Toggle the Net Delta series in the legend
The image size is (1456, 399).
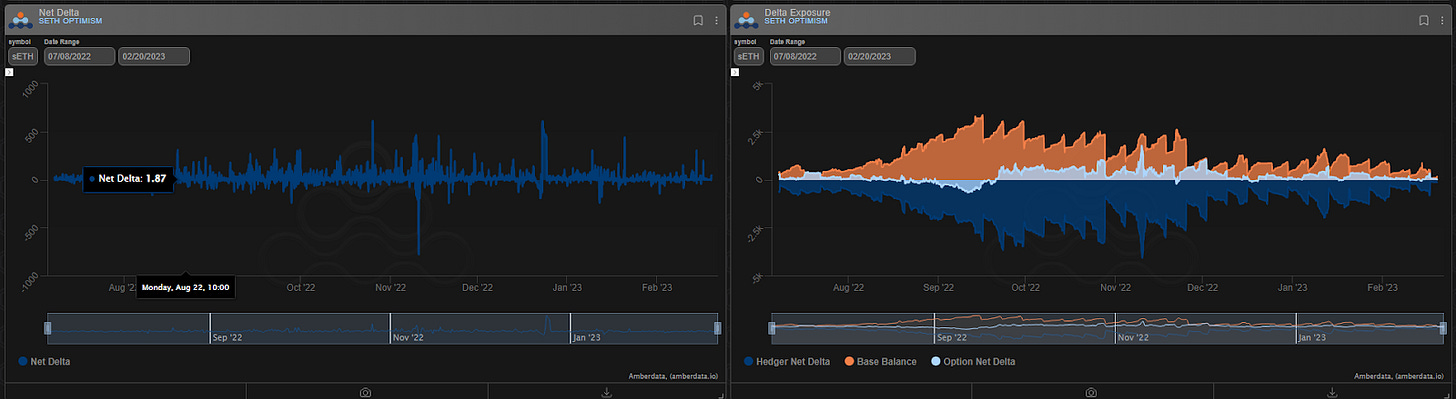[x=44, y=361]
